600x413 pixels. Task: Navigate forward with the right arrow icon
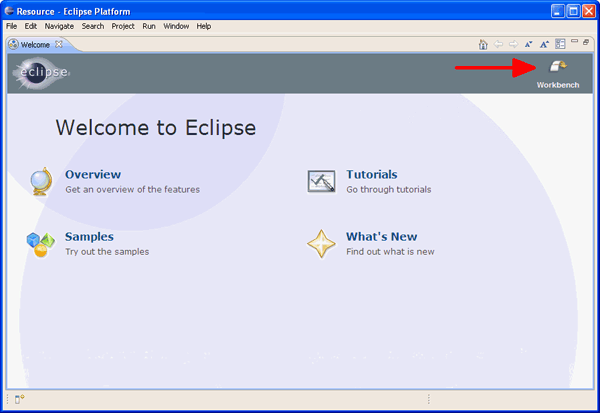514,44
